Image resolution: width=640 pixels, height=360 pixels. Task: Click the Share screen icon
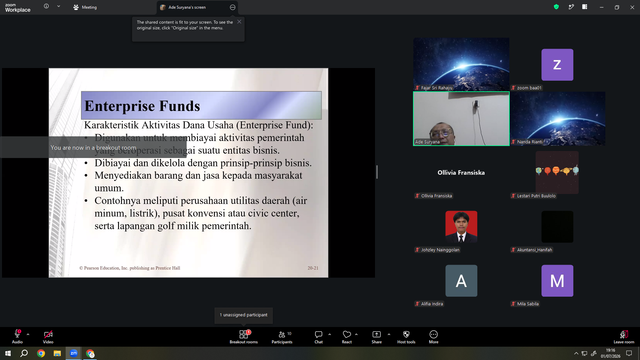pos(376,334)
